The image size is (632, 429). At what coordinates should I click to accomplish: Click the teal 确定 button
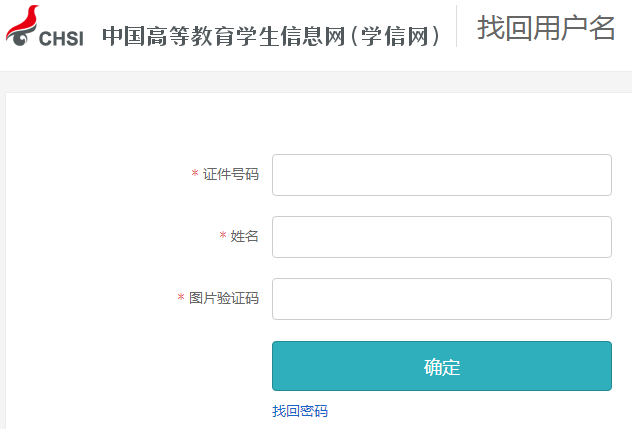[x=442, y=366]
